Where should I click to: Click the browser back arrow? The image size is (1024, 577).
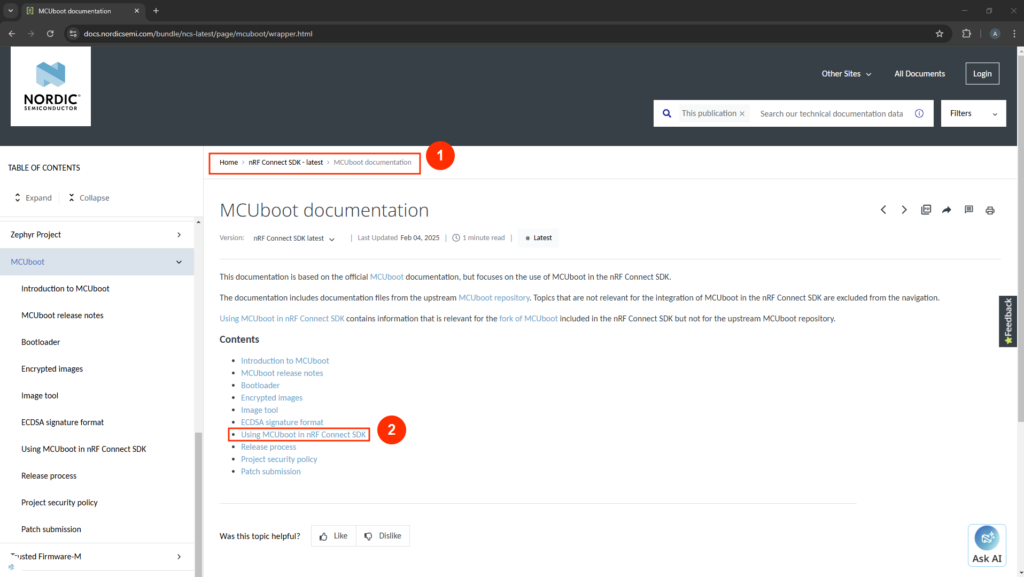tap(12, 33)
